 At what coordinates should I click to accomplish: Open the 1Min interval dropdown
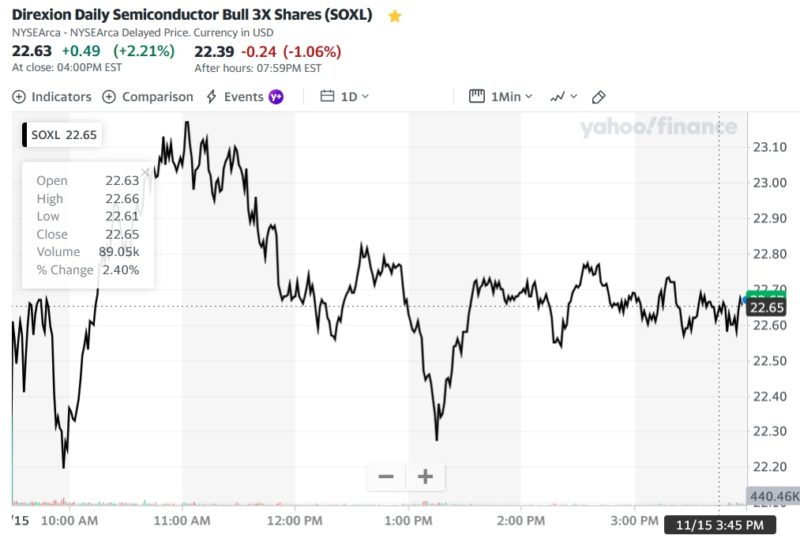[x=511, y=97]
